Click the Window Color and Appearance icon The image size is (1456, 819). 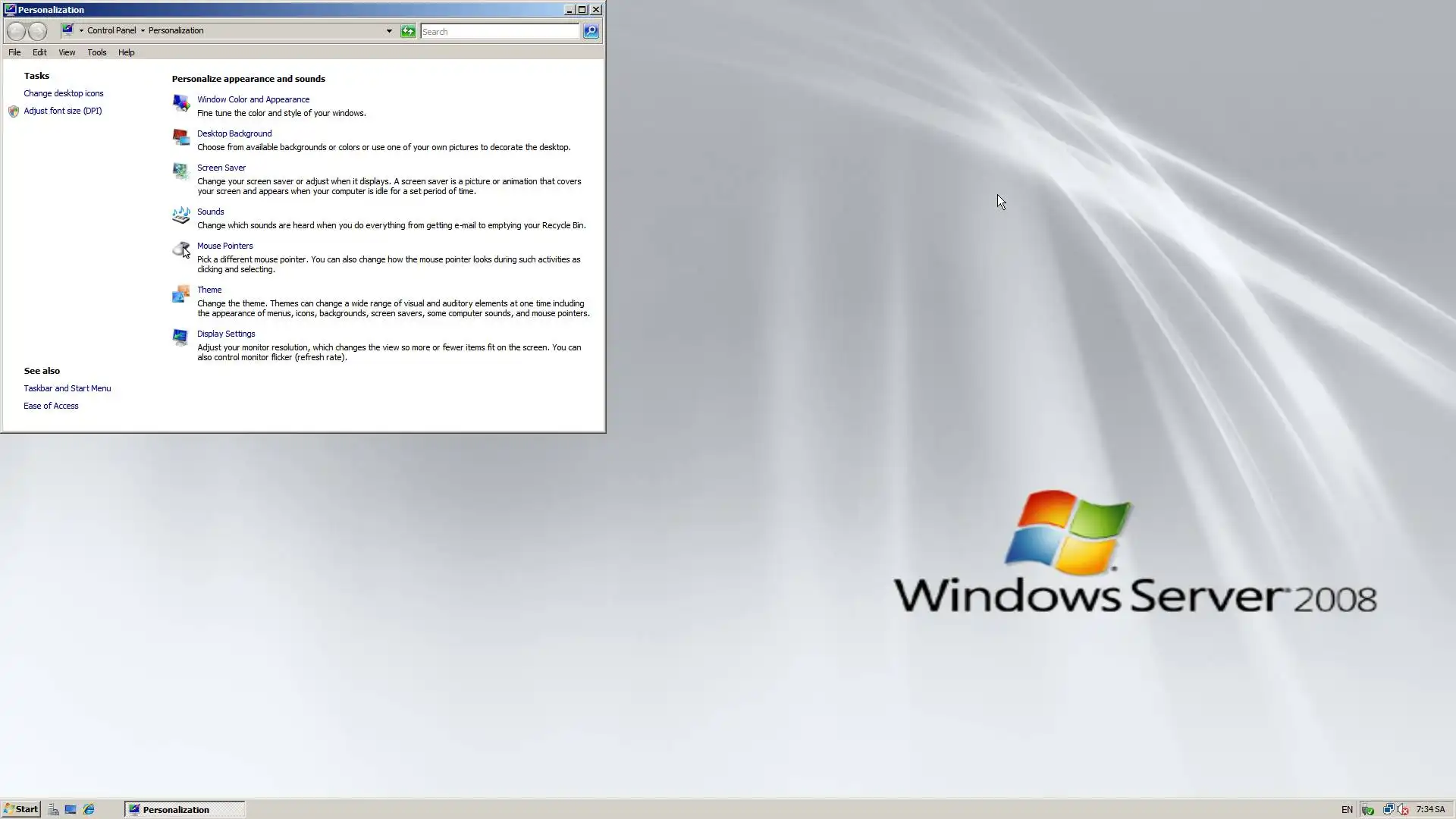[x=180, y=103]
